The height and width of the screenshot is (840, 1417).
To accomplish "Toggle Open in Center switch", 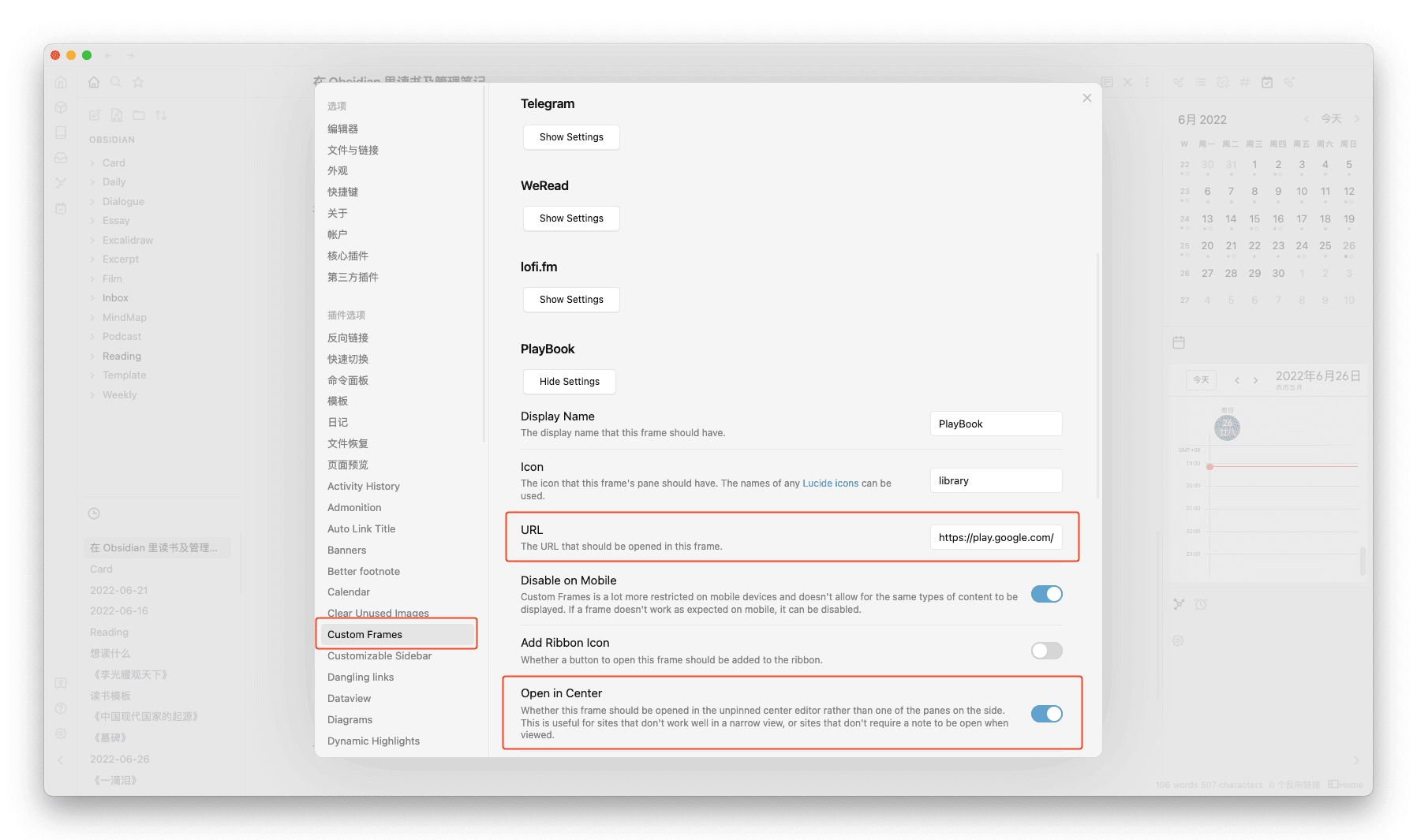I will (x=1046, y=714).
